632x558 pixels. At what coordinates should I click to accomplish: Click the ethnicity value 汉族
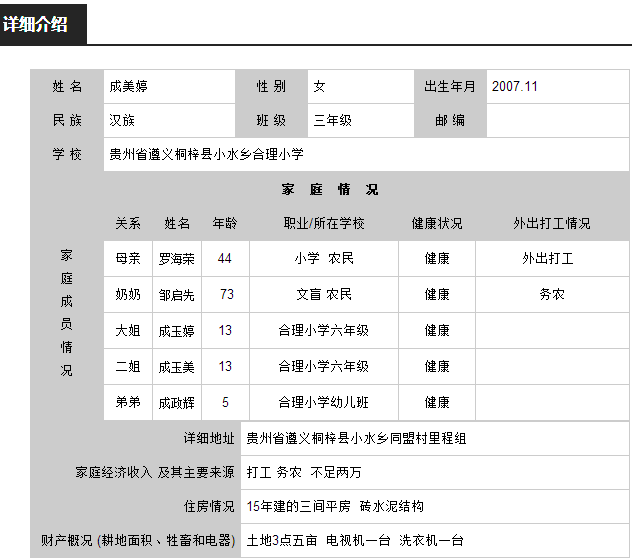(122, 120)
